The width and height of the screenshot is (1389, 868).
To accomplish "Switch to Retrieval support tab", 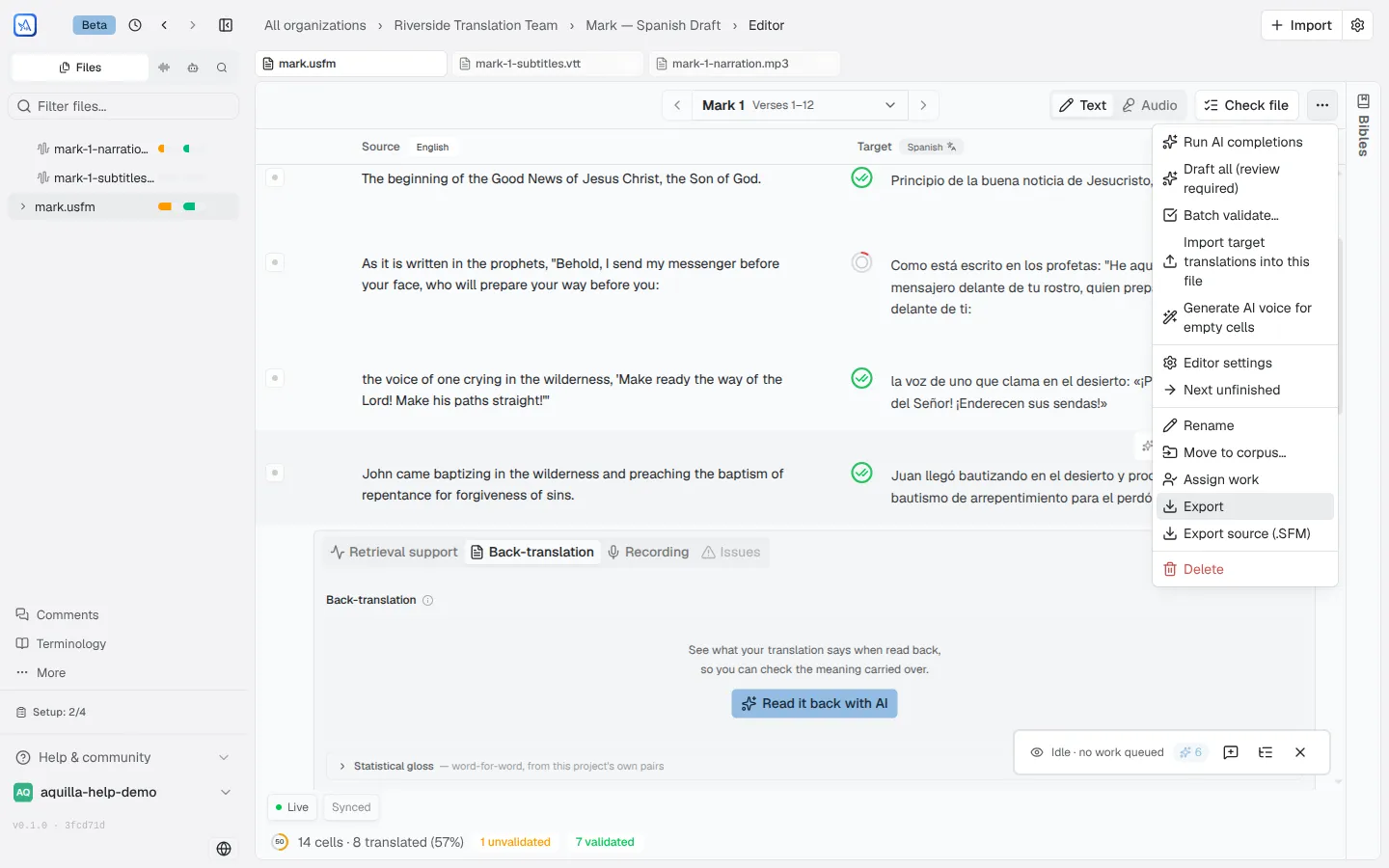I will (x=394, y=552).
